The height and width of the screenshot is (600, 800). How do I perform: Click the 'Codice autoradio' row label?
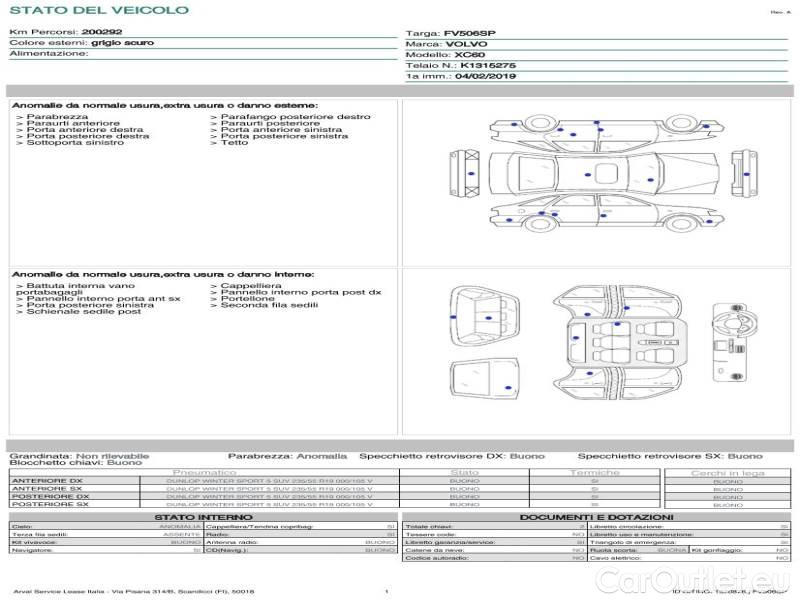436,558
